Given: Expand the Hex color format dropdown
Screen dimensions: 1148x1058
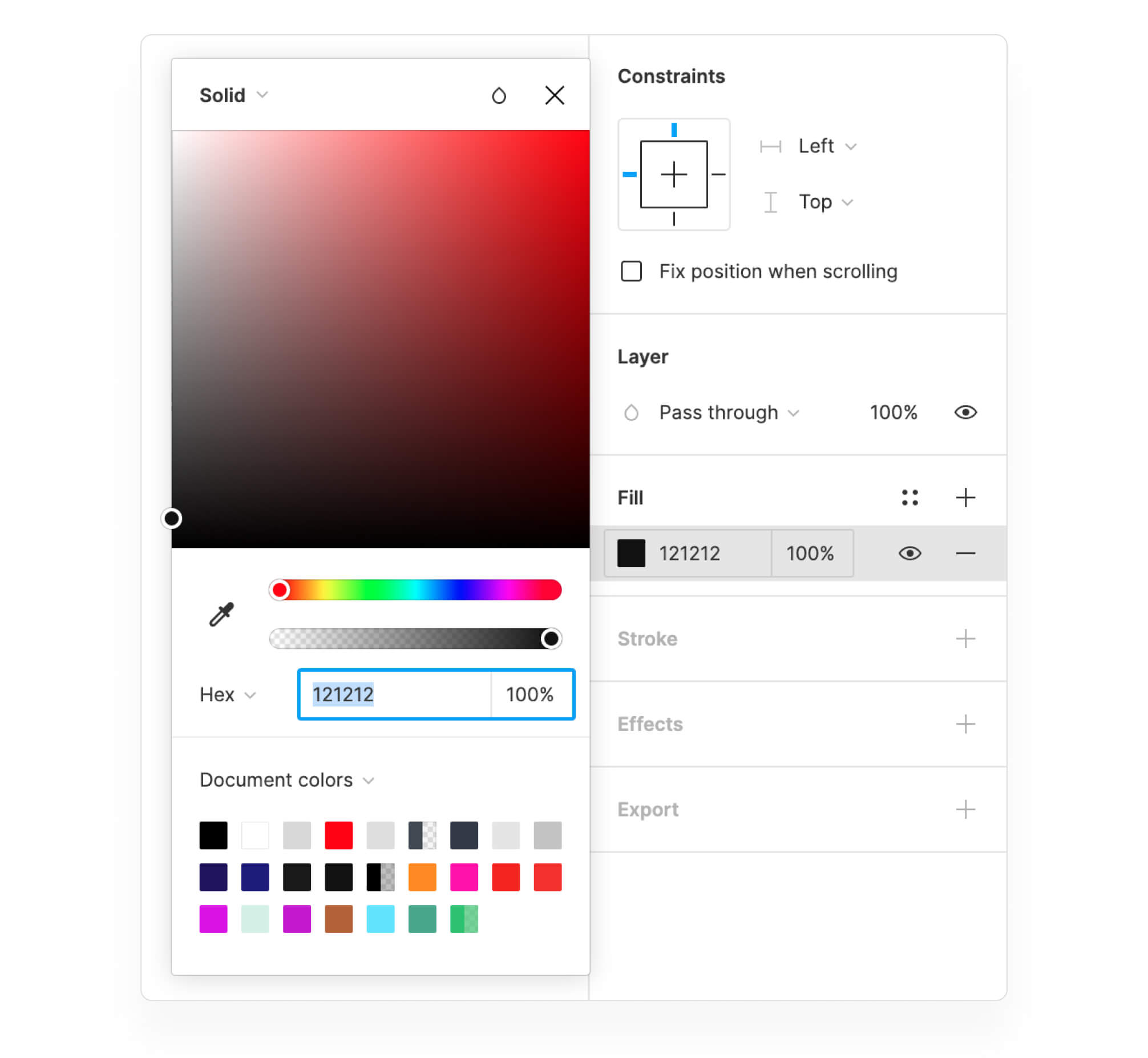Looking at the screenshot, I should pos(227,695).
